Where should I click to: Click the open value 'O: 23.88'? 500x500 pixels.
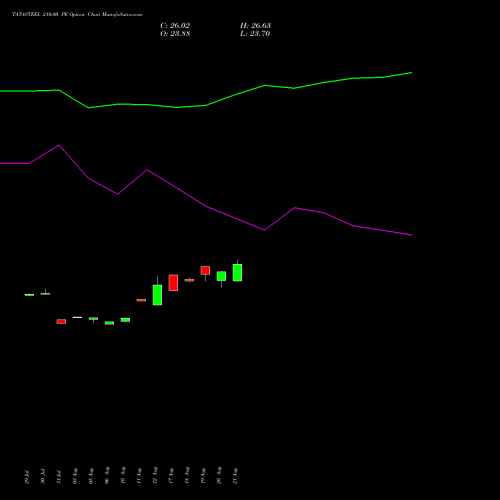tap(175, 34)
